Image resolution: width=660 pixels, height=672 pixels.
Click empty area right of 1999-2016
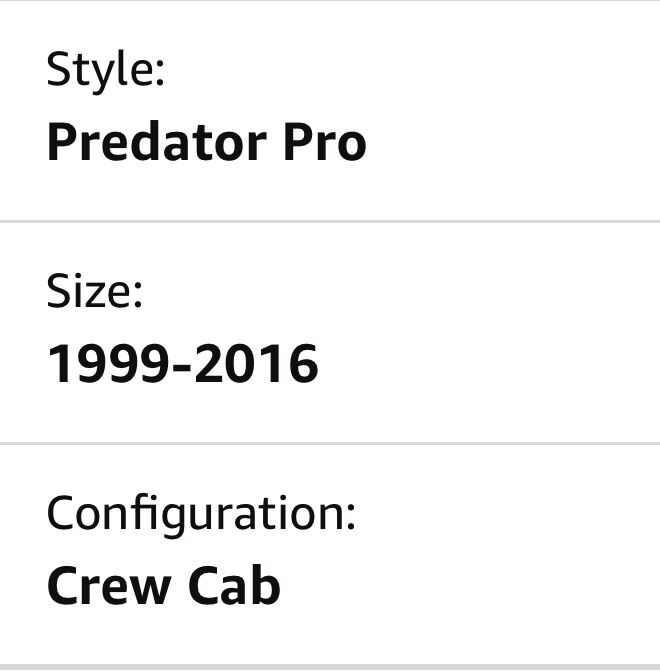(490, 365)
